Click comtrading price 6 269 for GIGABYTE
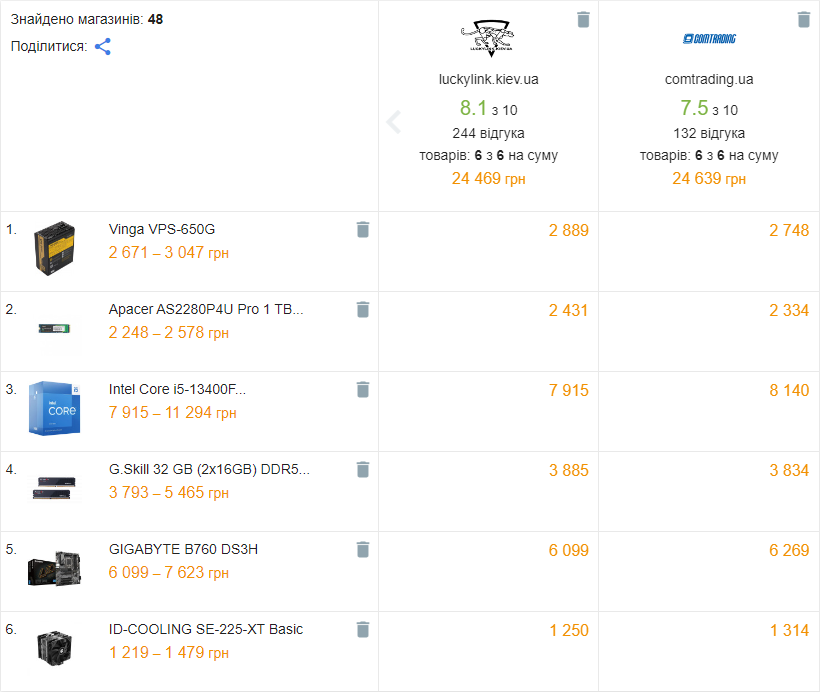Image resolution: width=820 pixels, height=692 pixels. 789,551
